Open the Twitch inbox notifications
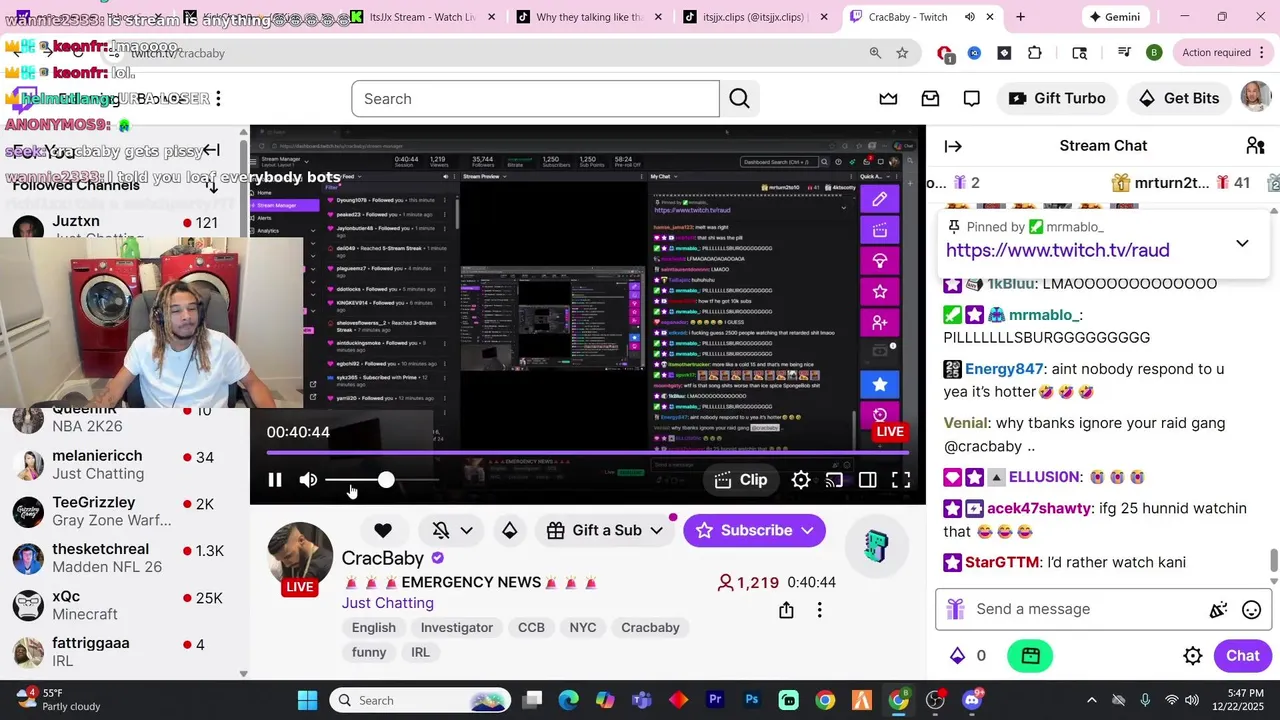 (x=930, y=98)
